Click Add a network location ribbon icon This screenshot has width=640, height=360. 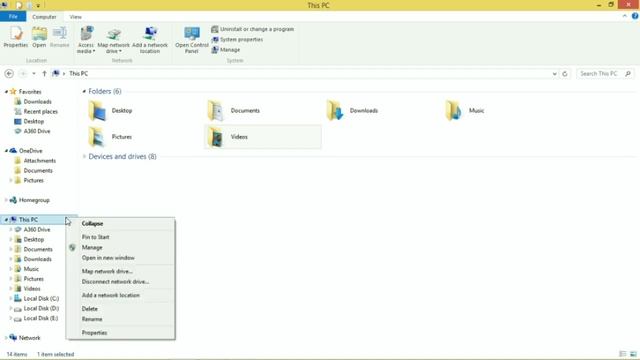click(150, 40)
